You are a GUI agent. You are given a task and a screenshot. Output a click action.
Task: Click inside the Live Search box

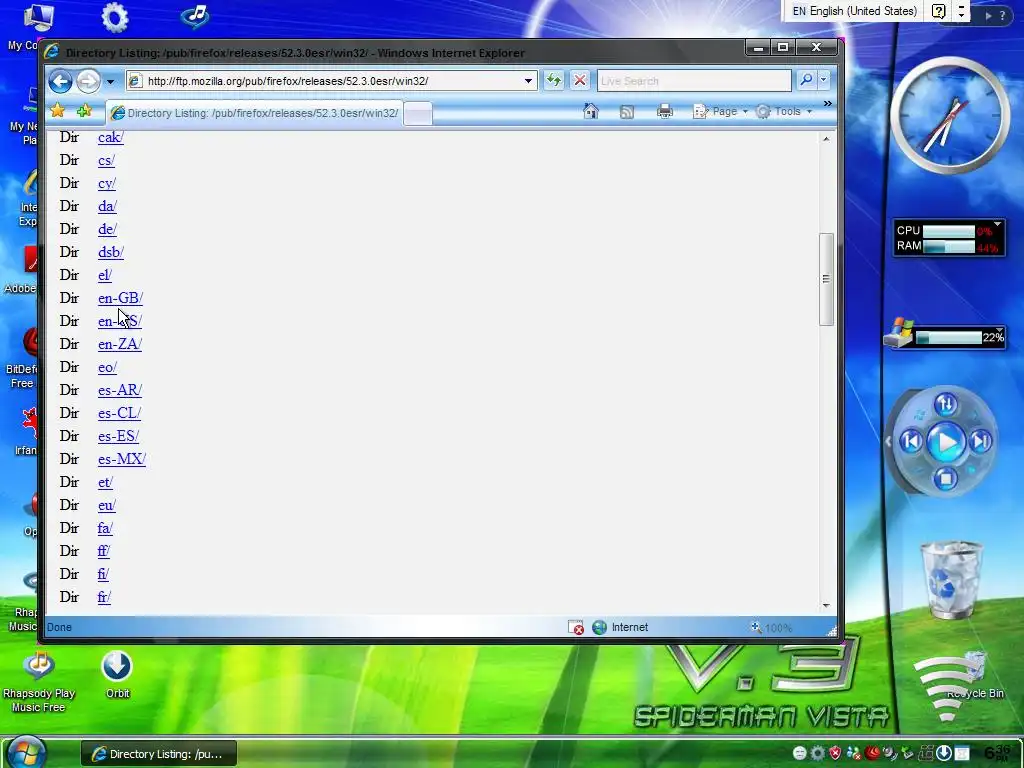pyautogui.click(x=694, y=81)
